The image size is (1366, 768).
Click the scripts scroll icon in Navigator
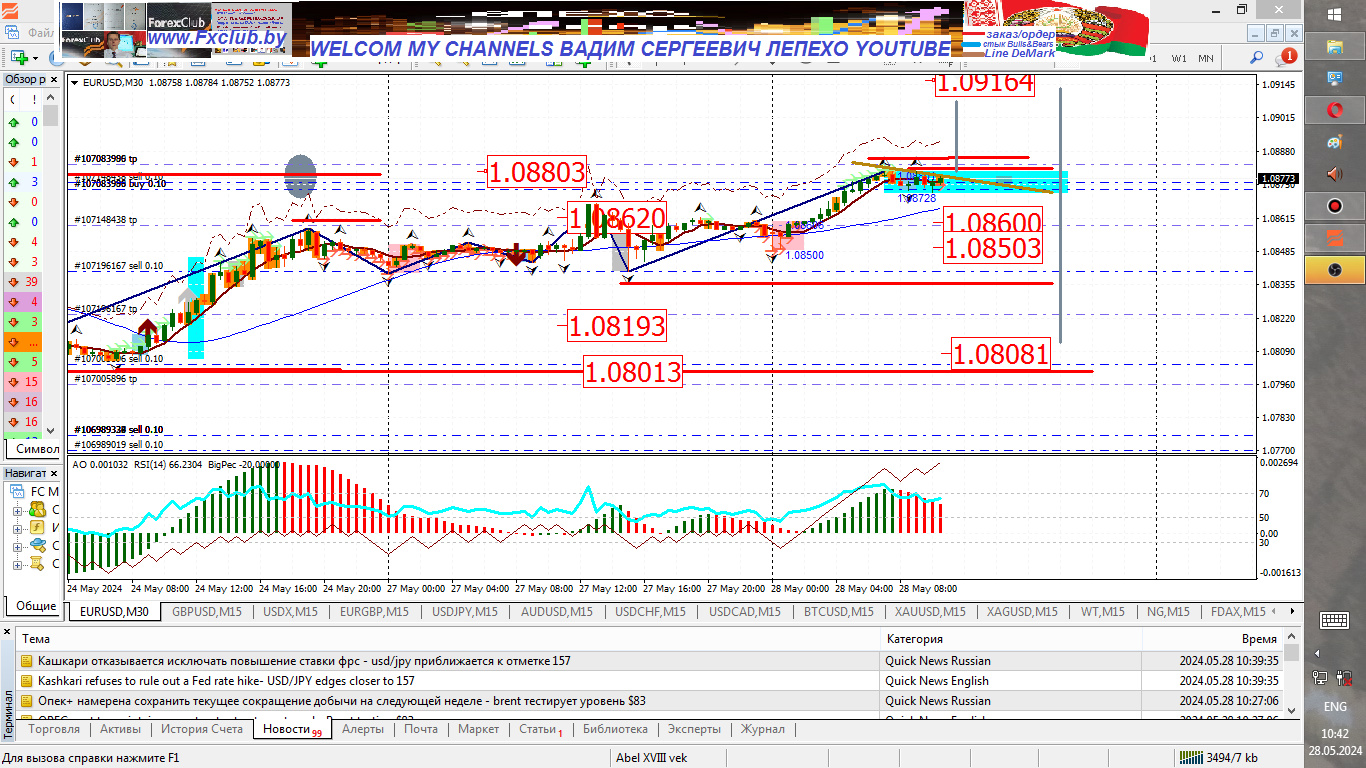37,564
